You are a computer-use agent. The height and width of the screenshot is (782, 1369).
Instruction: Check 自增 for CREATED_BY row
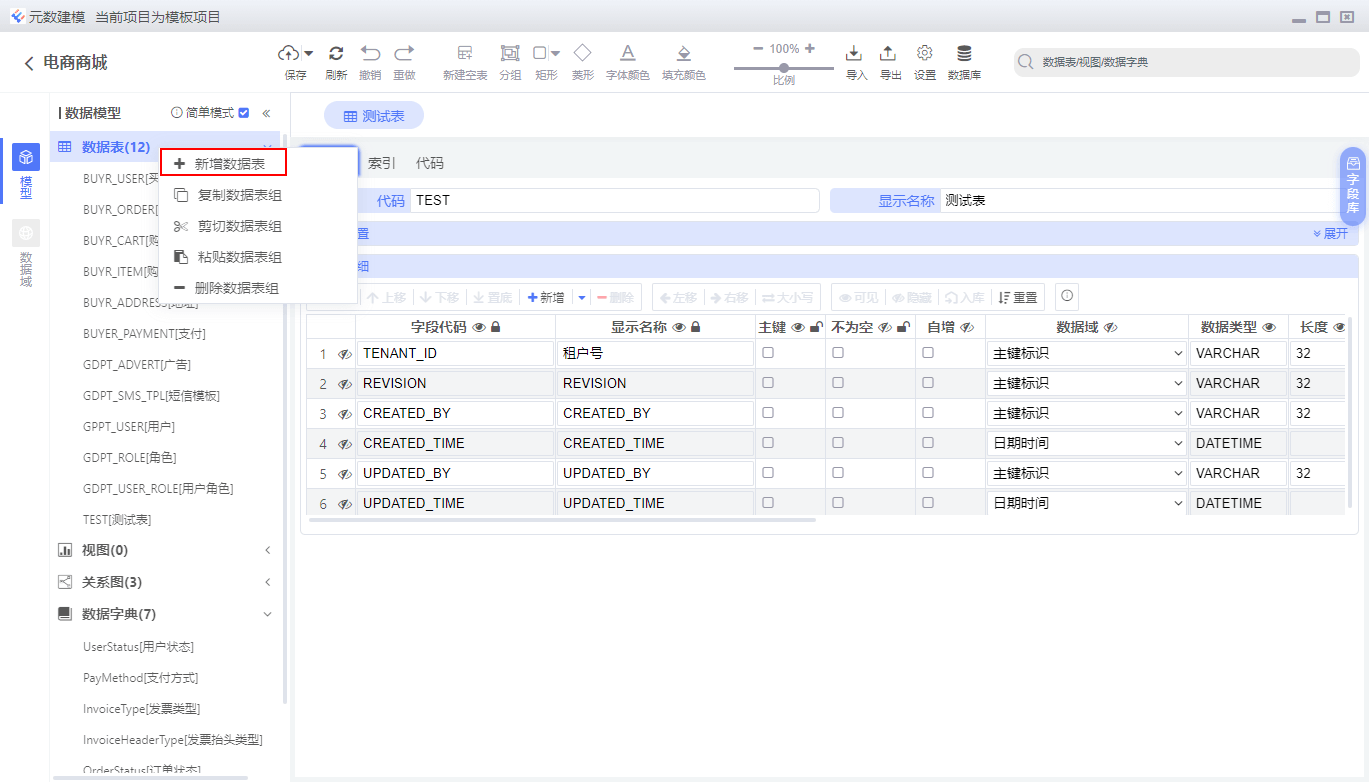(928, 413)
